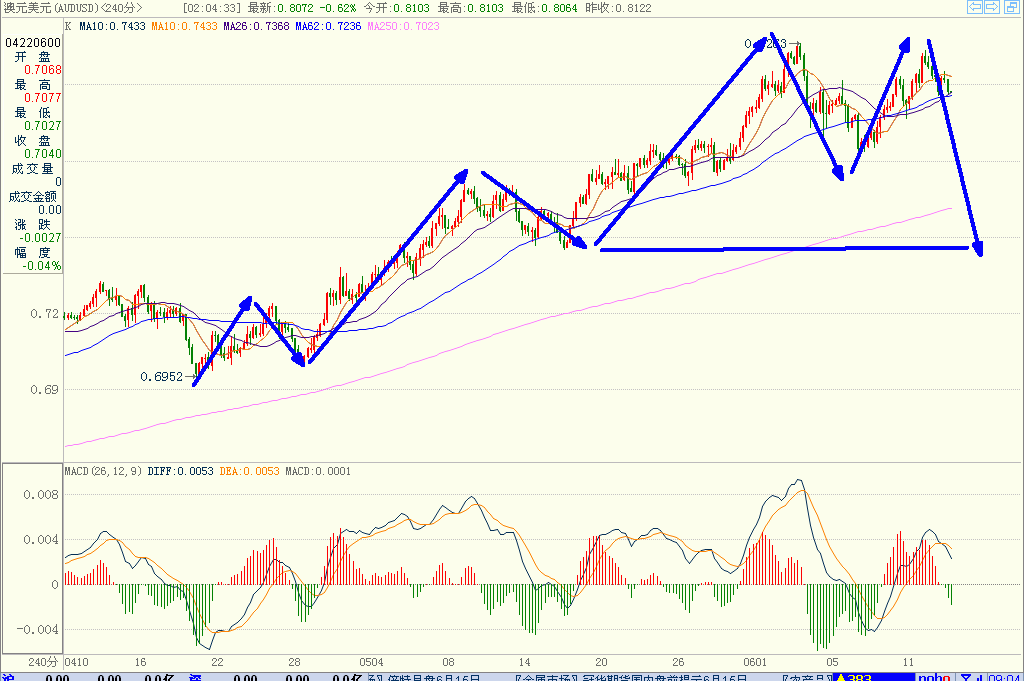Image resolution: width=1024 pixels, height=681 pixels.
Task: Click the 今开:0.8103 opening value
Action: coord(396,8)
